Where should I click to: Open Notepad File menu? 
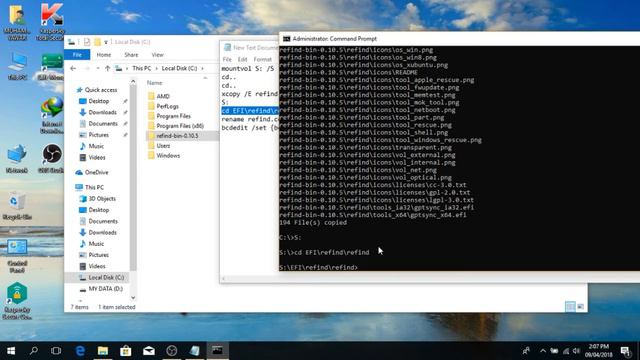tap(227, 60)
